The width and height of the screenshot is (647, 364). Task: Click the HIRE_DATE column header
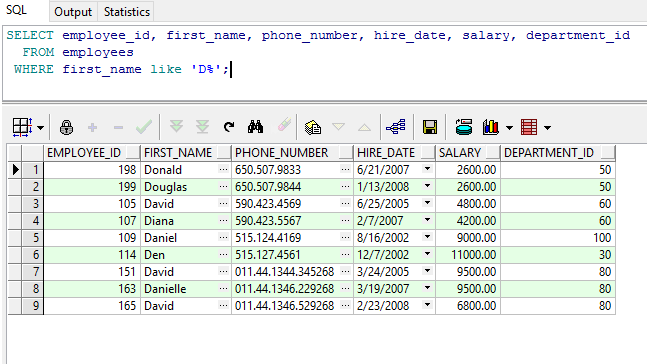tap(394, 153)
